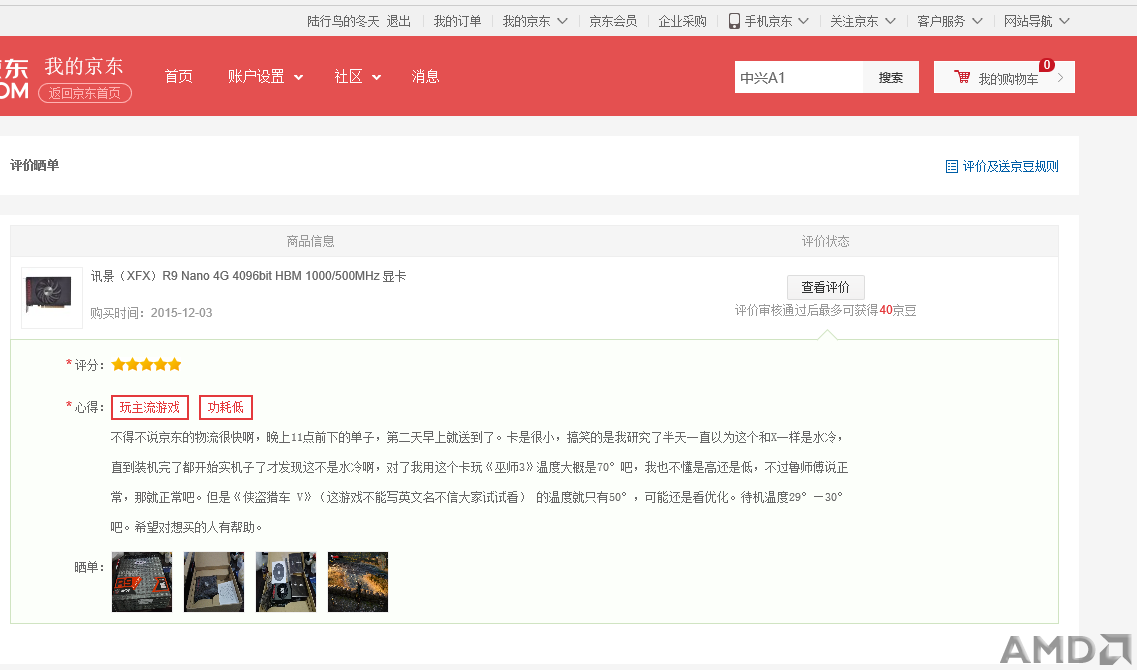Expand the 网站导航 dropdown
Viewport: 1137px width, 670px height.
click(1064, 21)
